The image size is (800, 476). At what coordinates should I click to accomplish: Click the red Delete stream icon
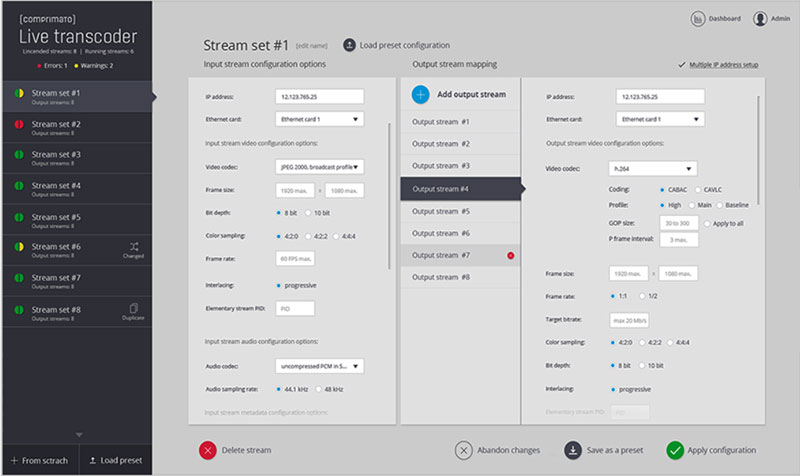208,450
